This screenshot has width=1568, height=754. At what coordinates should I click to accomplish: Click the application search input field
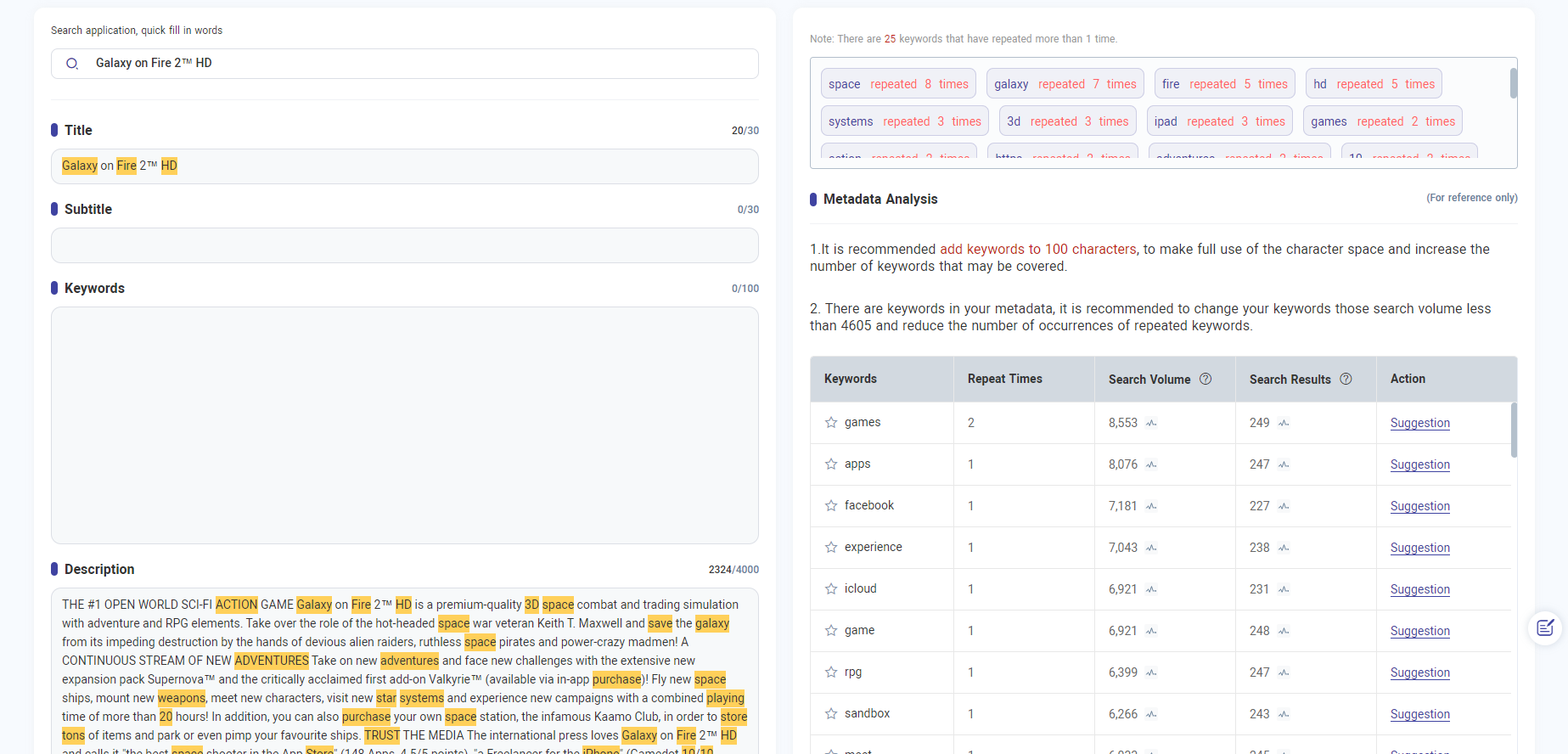tap(404, 64)
